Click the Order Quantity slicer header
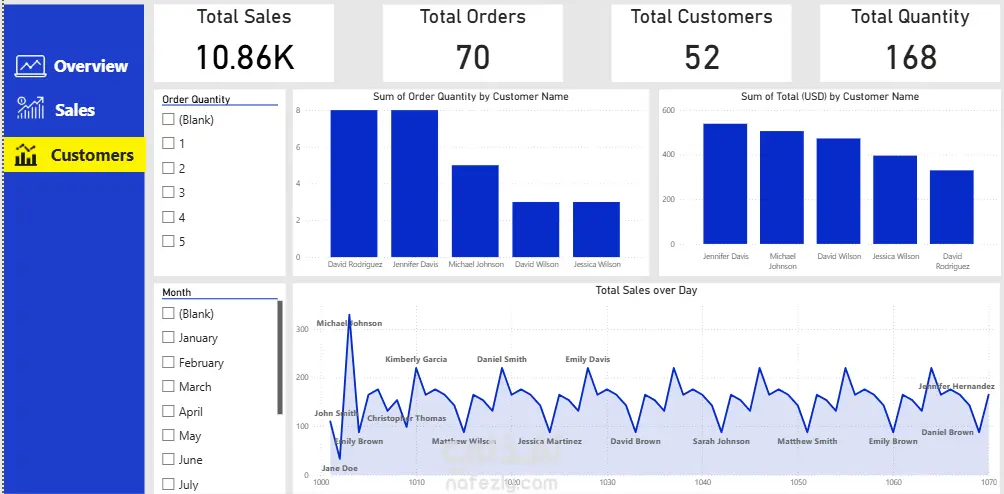 [x=196, y=99]
